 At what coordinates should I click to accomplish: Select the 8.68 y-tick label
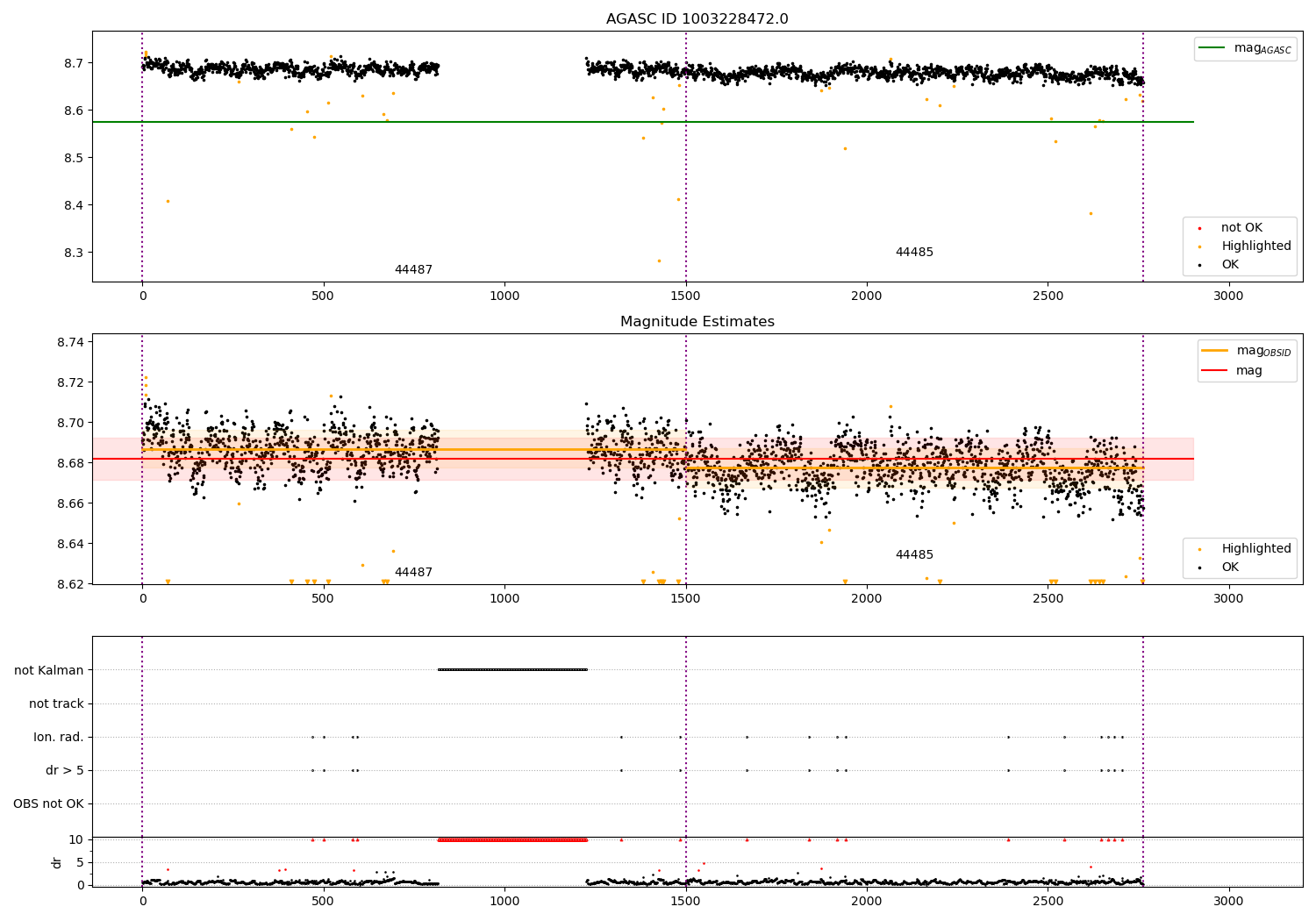click(70, 463)
